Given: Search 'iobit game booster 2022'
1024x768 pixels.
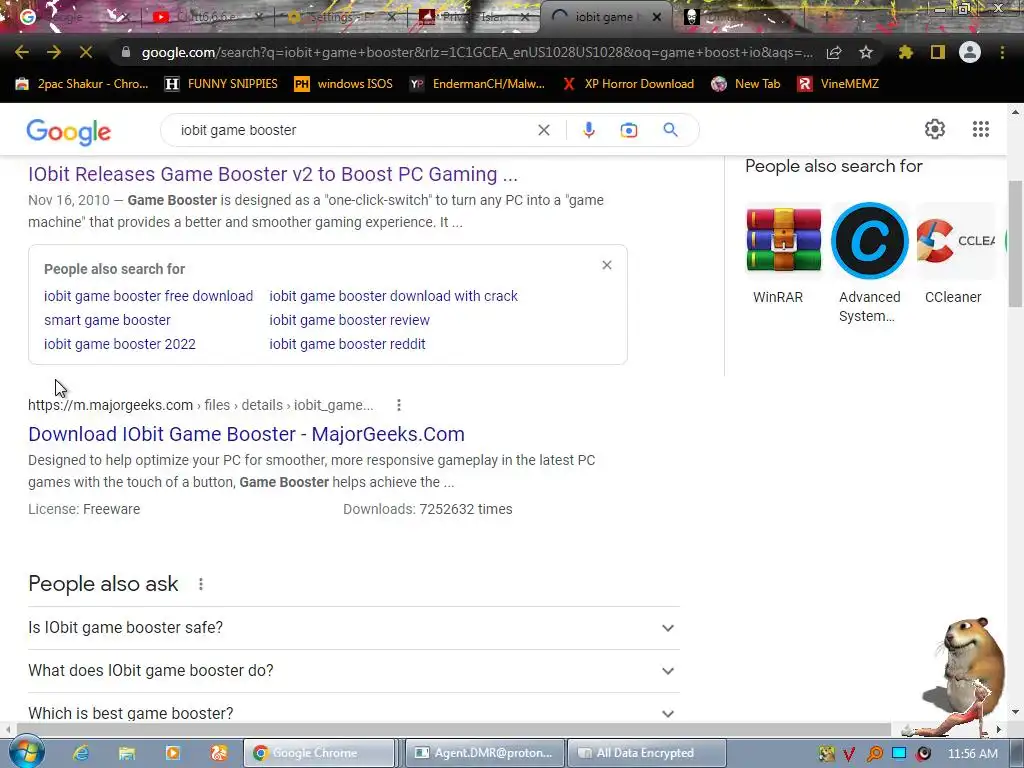Looking at the screenshot, I should (120, 344).
